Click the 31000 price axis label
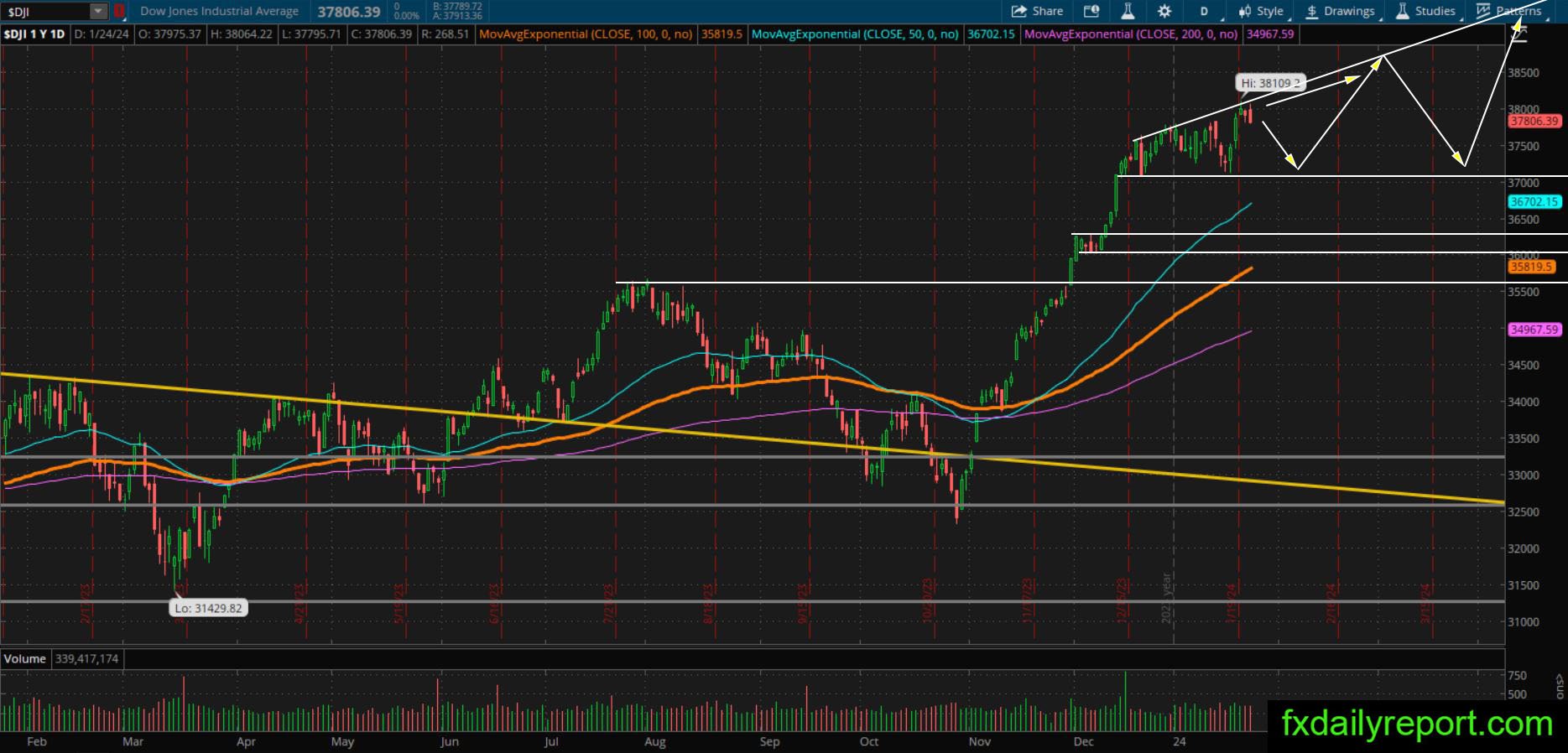Image resolution: width=1568 pixels, height=753 pixels. click(1524, 622)
